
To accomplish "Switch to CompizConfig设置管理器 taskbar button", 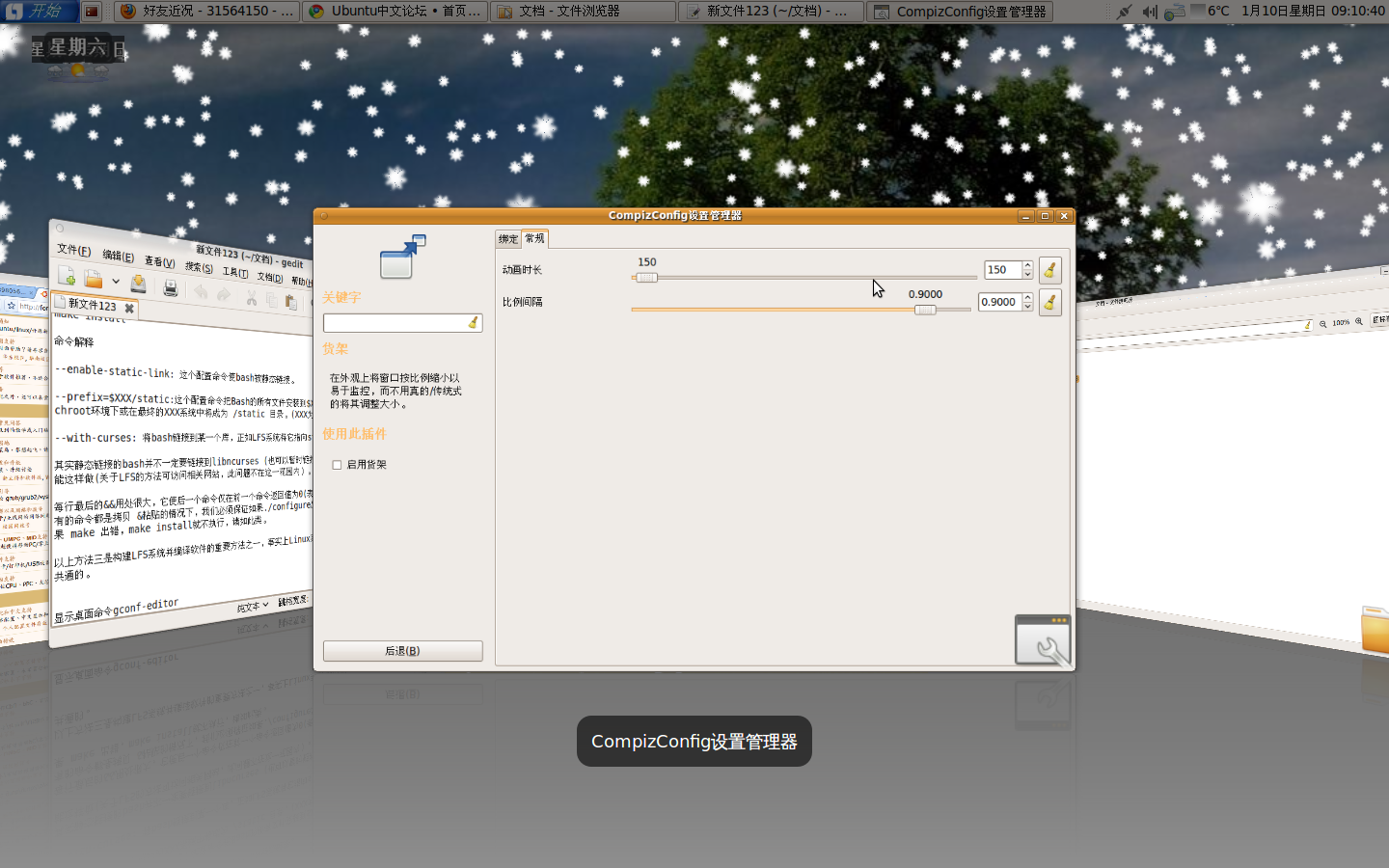I will pos(959,12).
